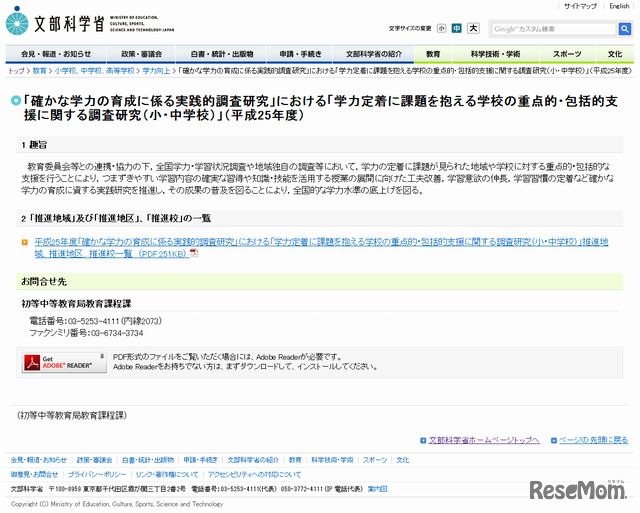Viewport: 640px width, 513px height.
Task: Open the リンク・著作権について footer link
Action: click(167, 475)
